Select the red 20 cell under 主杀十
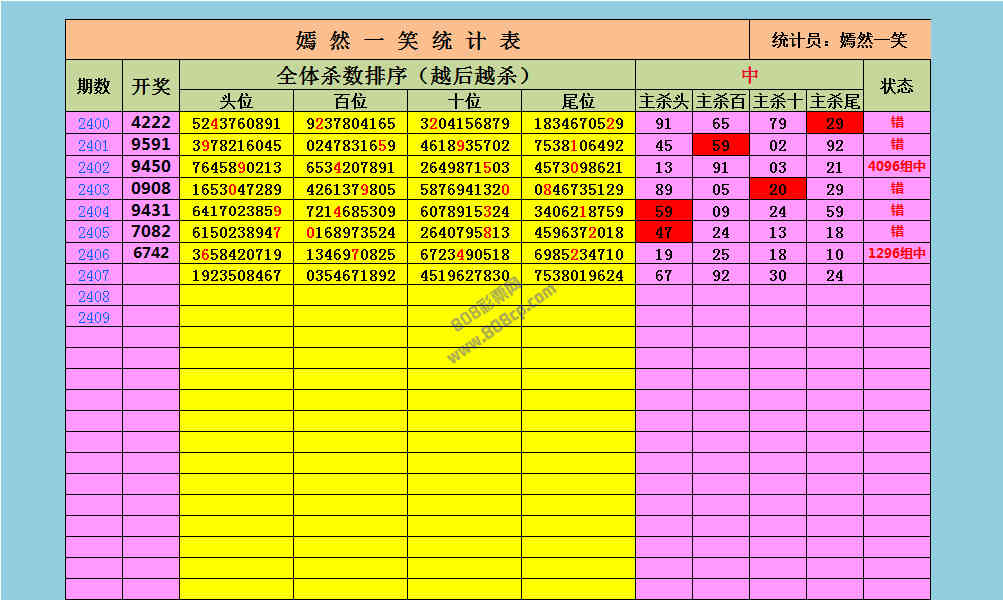 click(x=777, y=190)
